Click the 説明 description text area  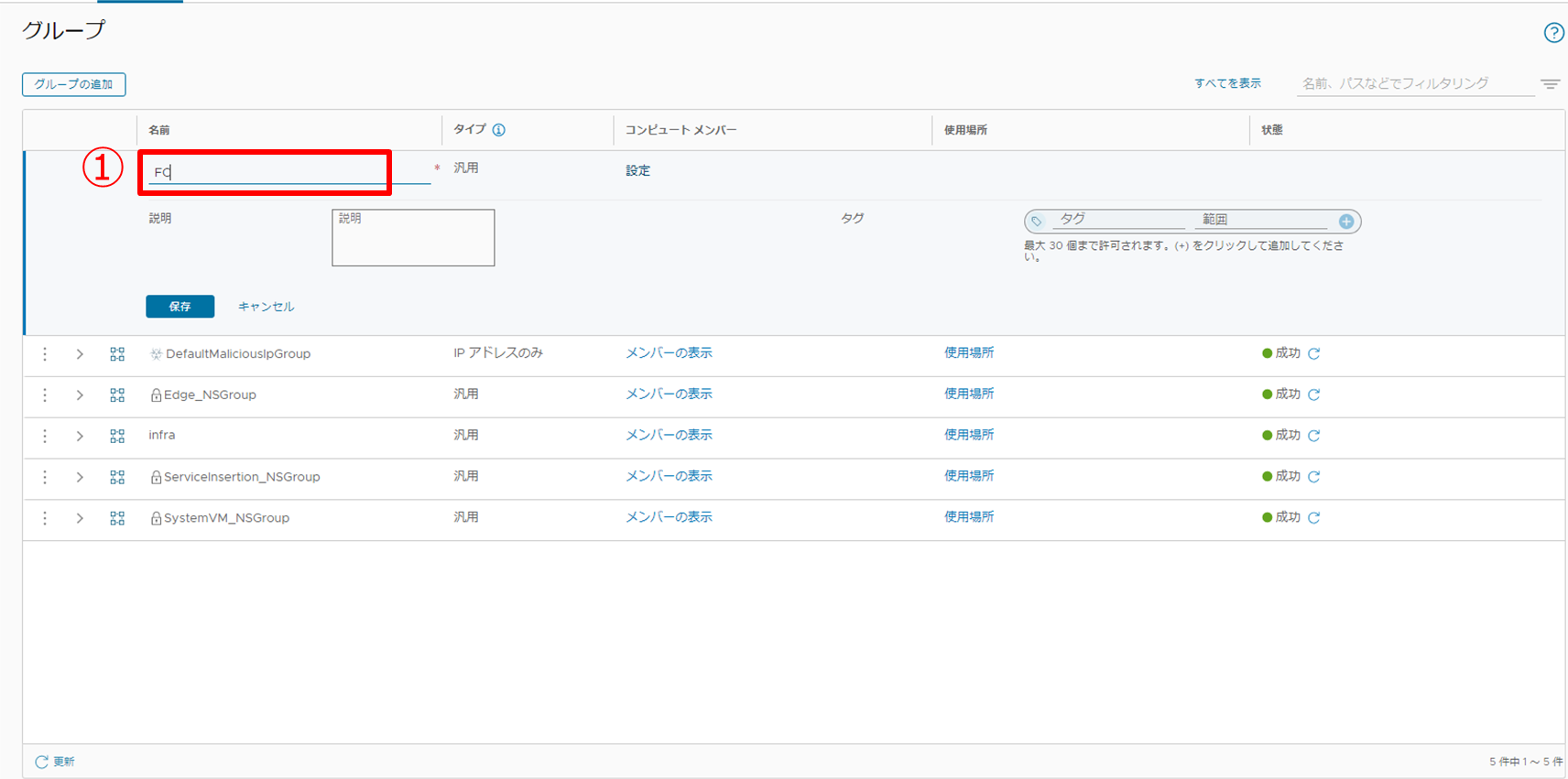coord(413,238)
